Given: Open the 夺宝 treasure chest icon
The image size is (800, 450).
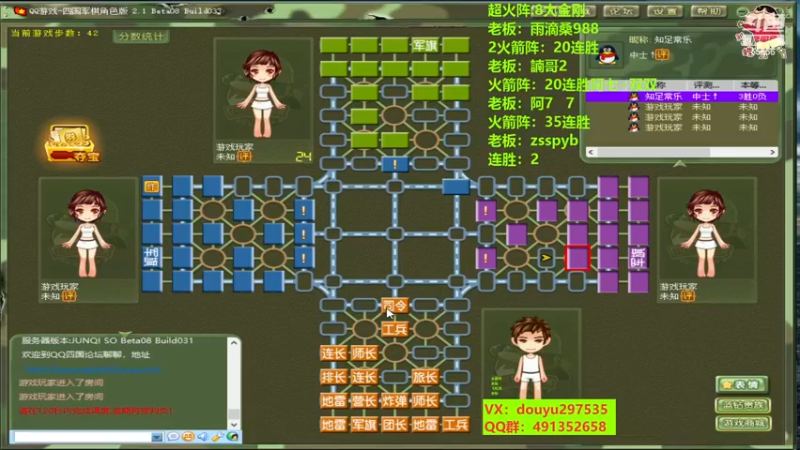Looking at the screenshot, I should click(x=71, y=143).
